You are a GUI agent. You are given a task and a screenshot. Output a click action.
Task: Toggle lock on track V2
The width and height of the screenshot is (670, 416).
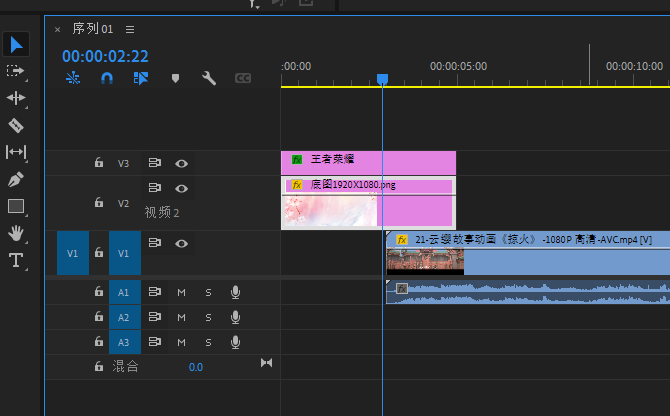(x=98, y=202)
